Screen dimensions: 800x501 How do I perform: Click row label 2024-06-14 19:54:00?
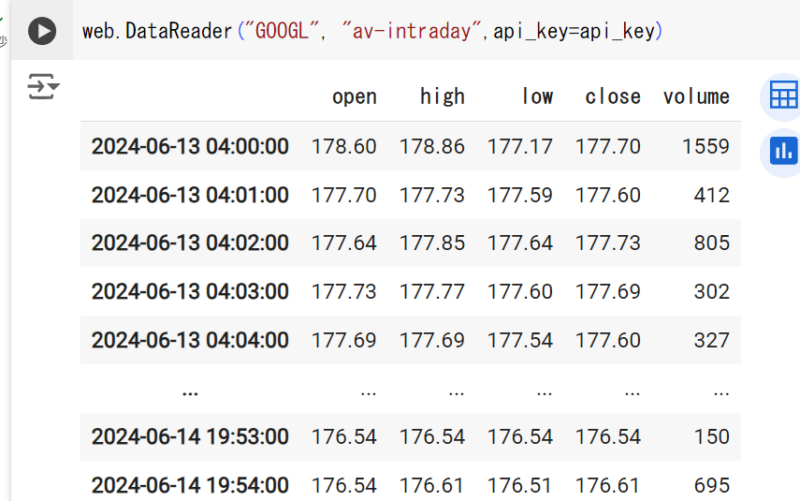[x=190, y=486]
